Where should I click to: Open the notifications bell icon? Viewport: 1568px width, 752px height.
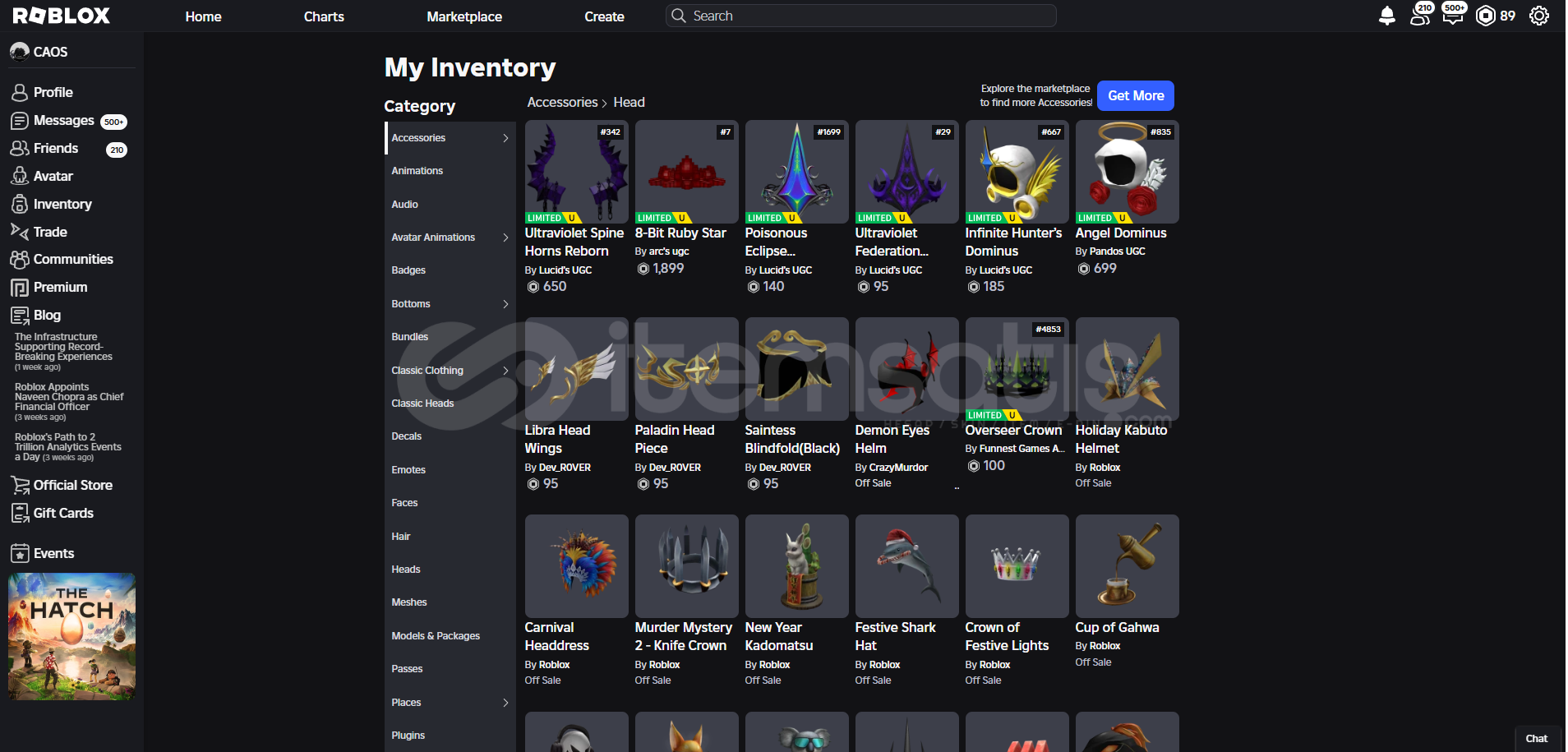[x=1387, y=16]
